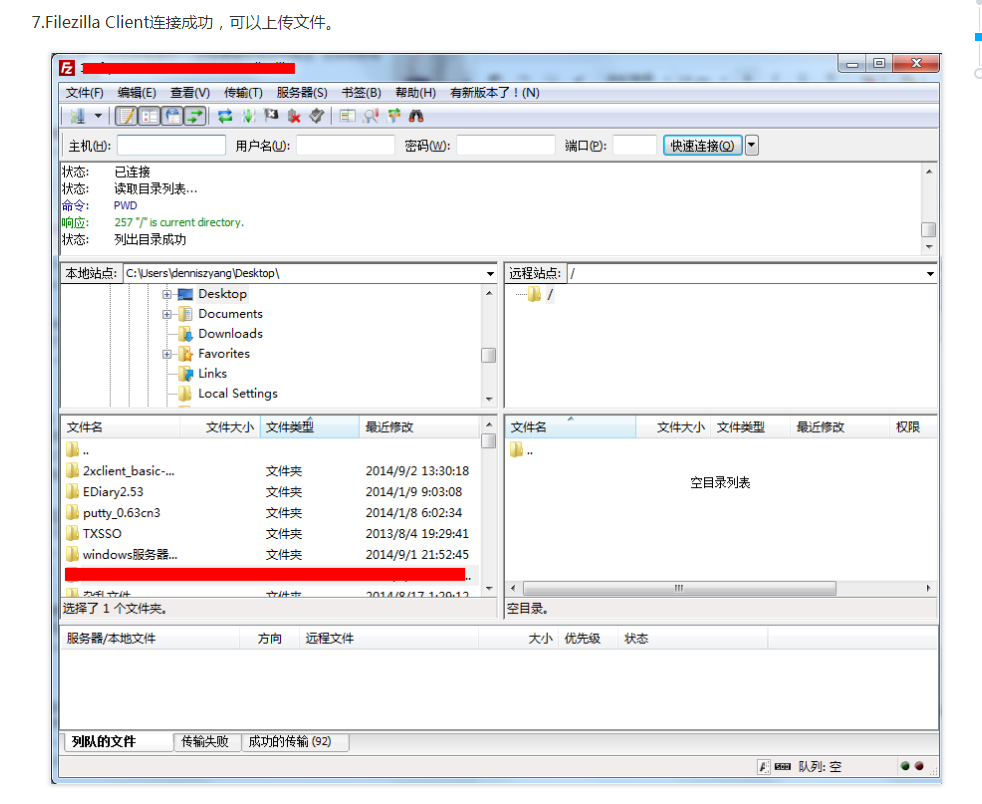
Task: Disconnect from the current server
Action: click(294, 116)
